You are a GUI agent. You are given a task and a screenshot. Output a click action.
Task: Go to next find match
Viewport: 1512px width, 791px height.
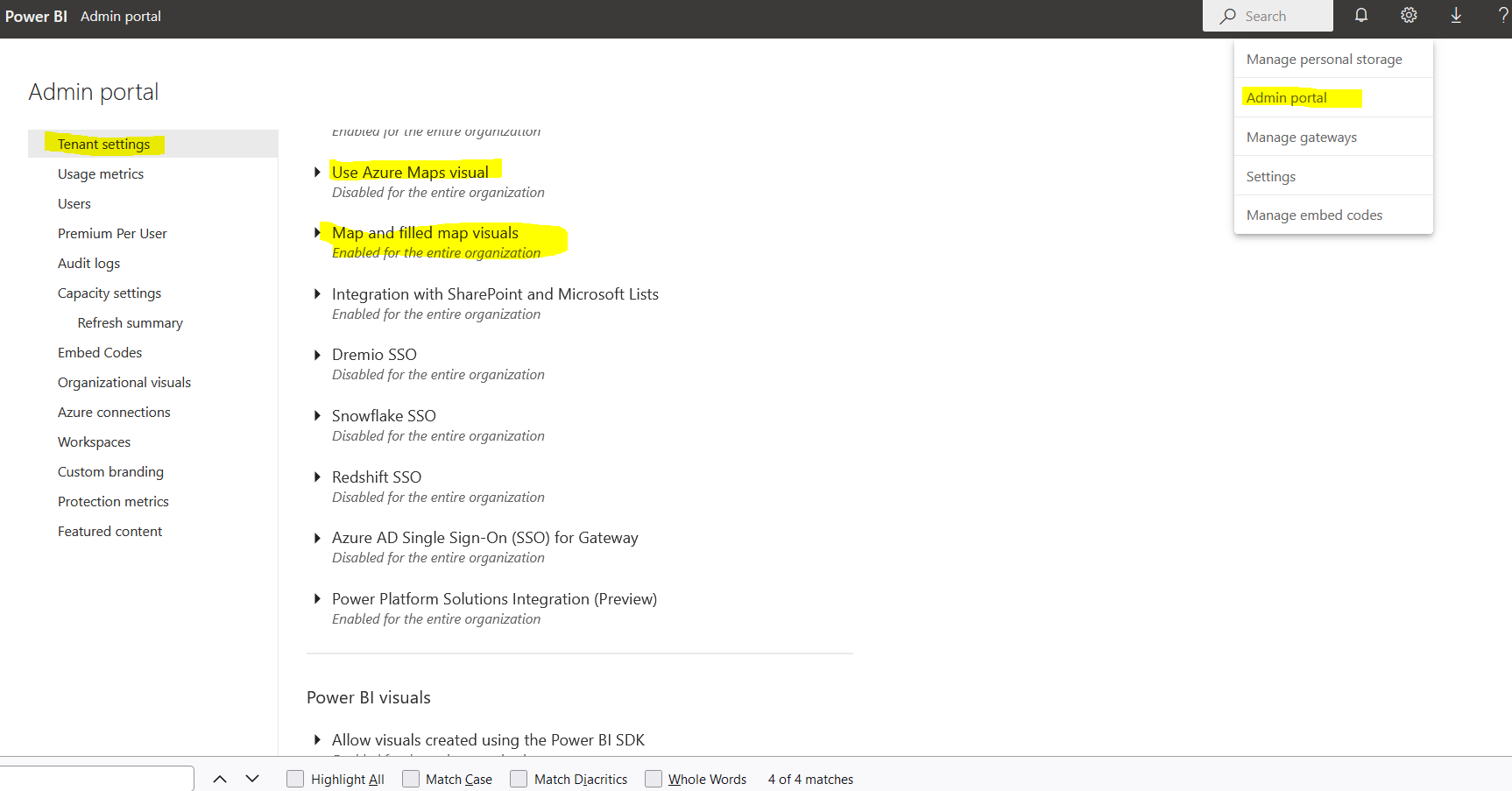tap(252, 779)
